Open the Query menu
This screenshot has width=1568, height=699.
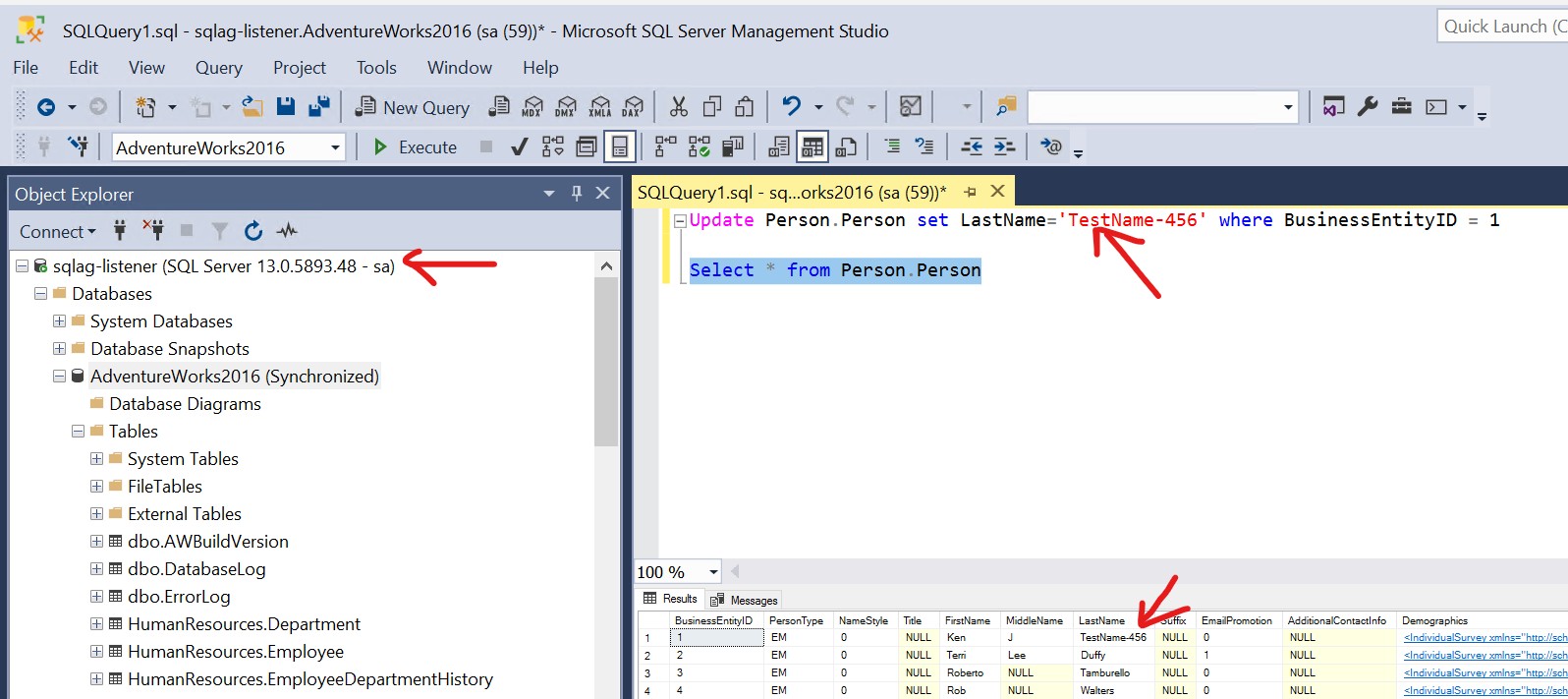218,68
